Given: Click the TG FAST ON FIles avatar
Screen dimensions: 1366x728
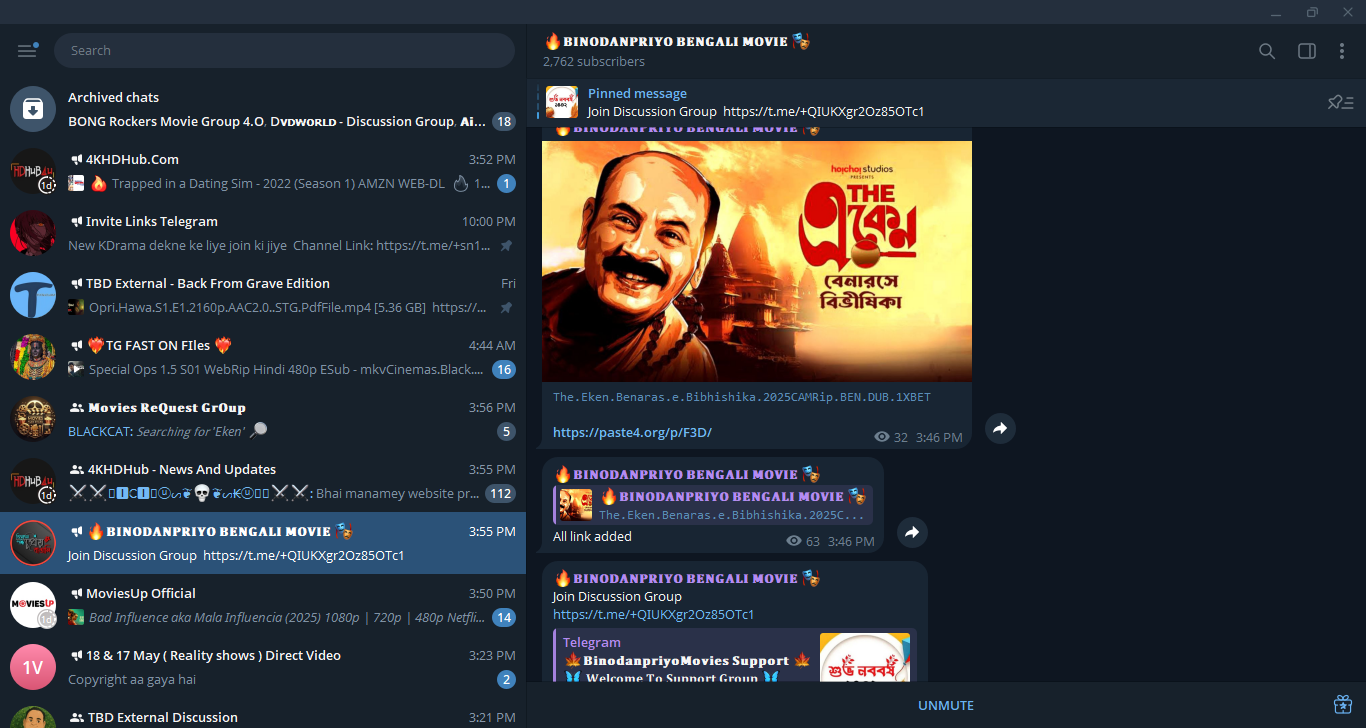Looking at the screenshot, I should (32, 357).
